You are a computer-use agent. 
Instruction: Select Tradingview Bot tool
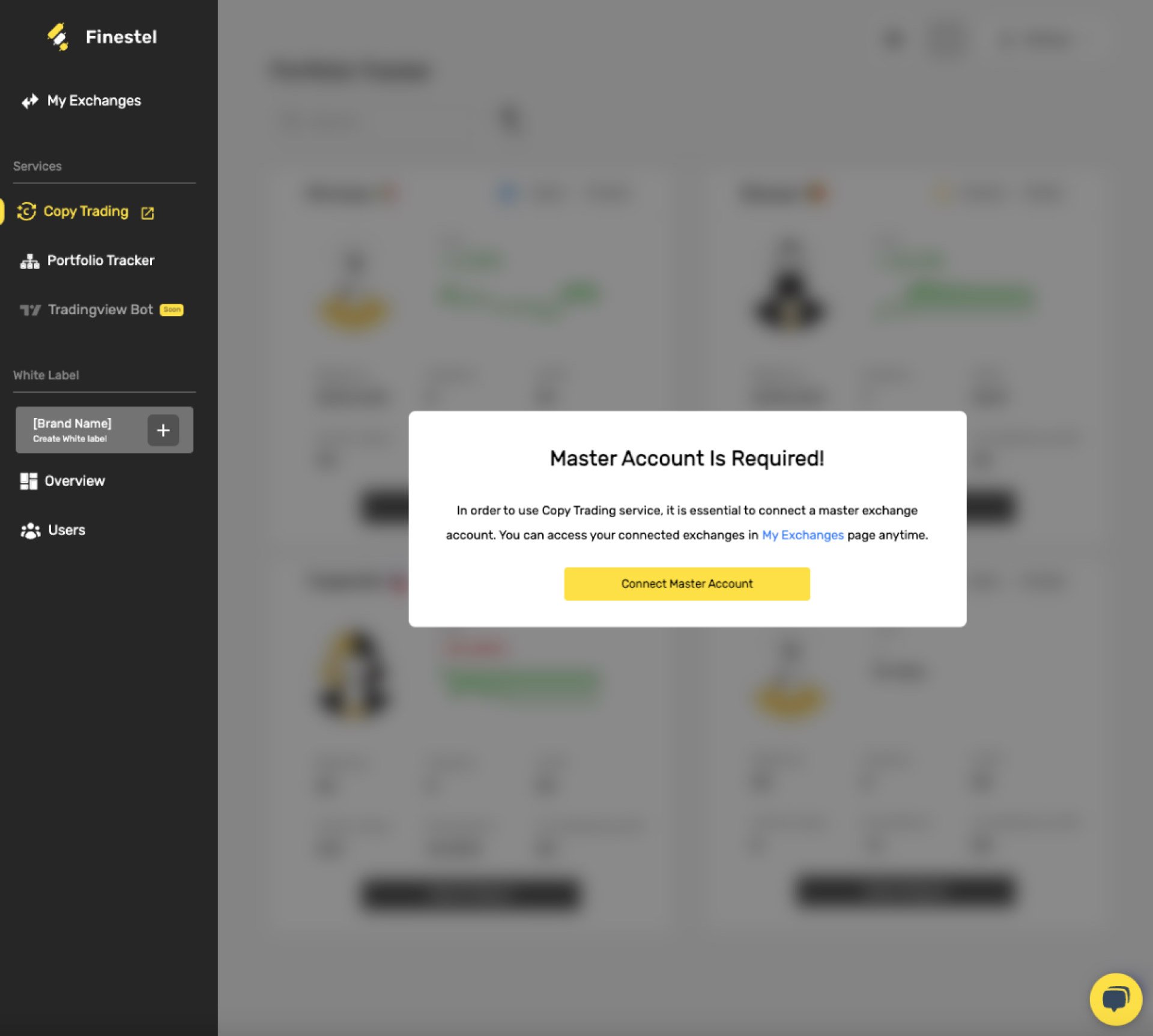(x=100, y=310)
